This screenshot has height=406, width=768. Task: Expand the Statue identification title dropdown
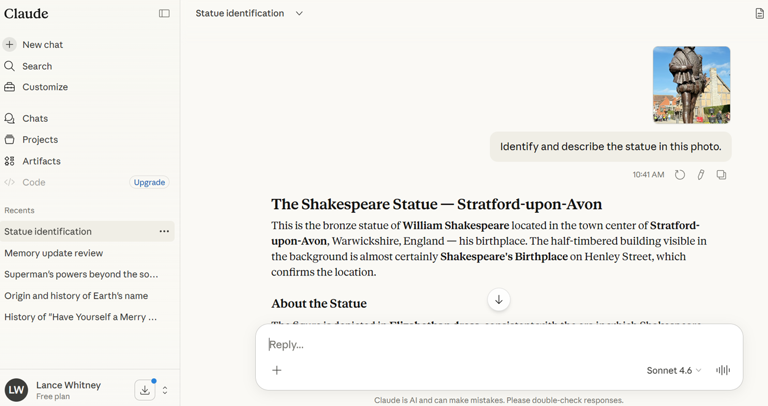coord(299,14)
